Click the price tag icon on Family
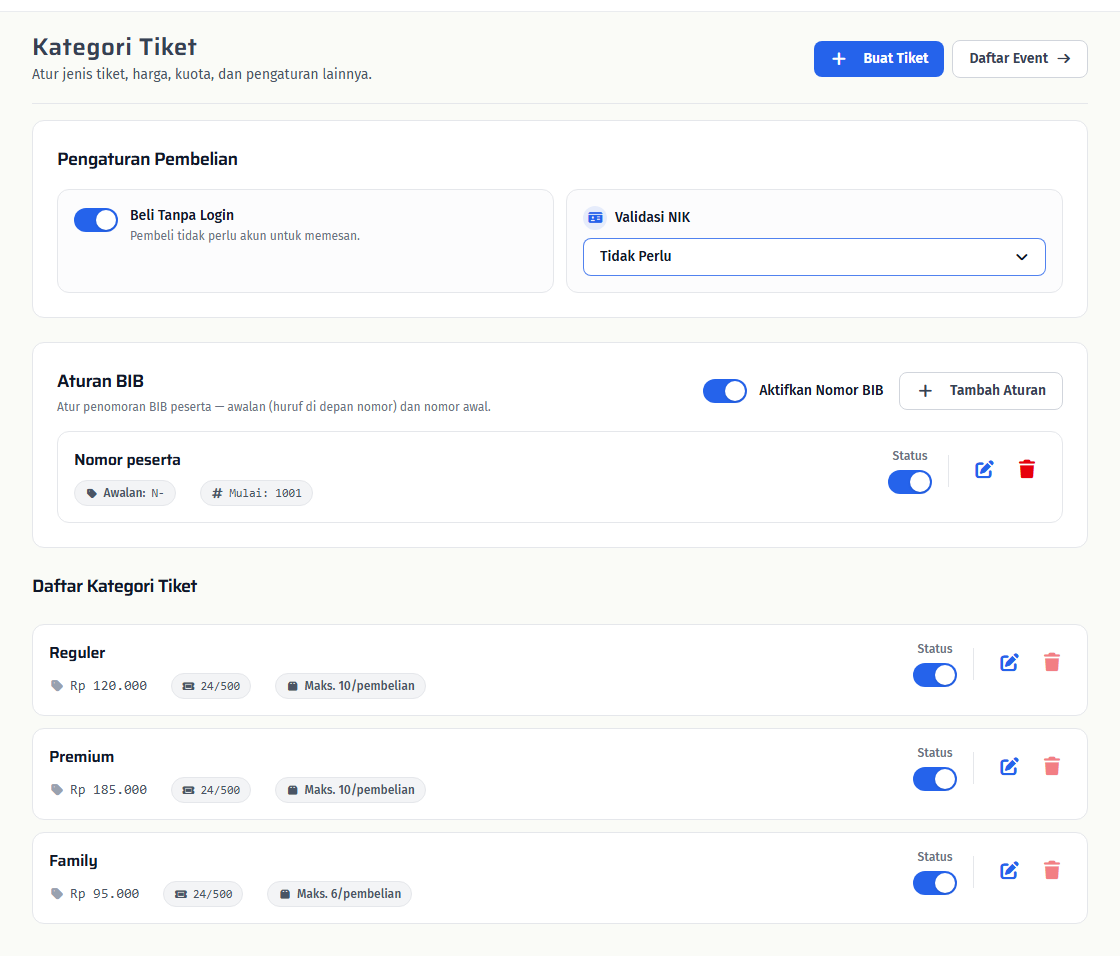This screenshot has width=1120, height=956. (57, 894)
